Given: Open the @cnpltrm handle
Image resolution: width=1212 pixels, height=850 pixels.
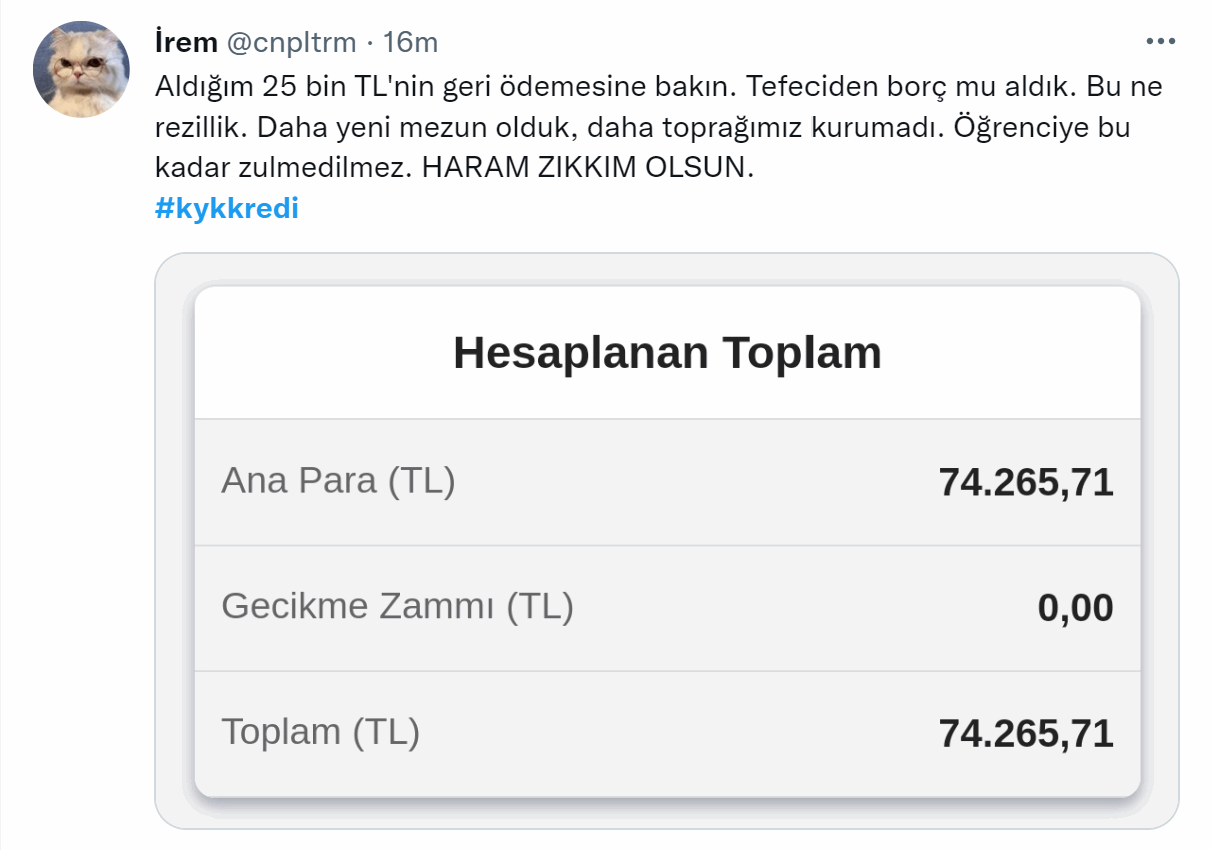Looking at the screenshot, I should [291, 42].
